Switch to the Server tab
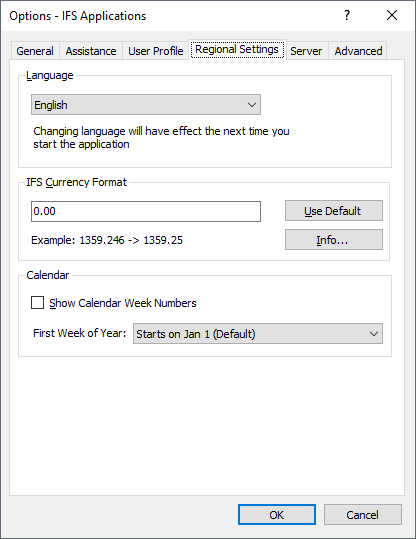416x539 pixels. [306, 51]
